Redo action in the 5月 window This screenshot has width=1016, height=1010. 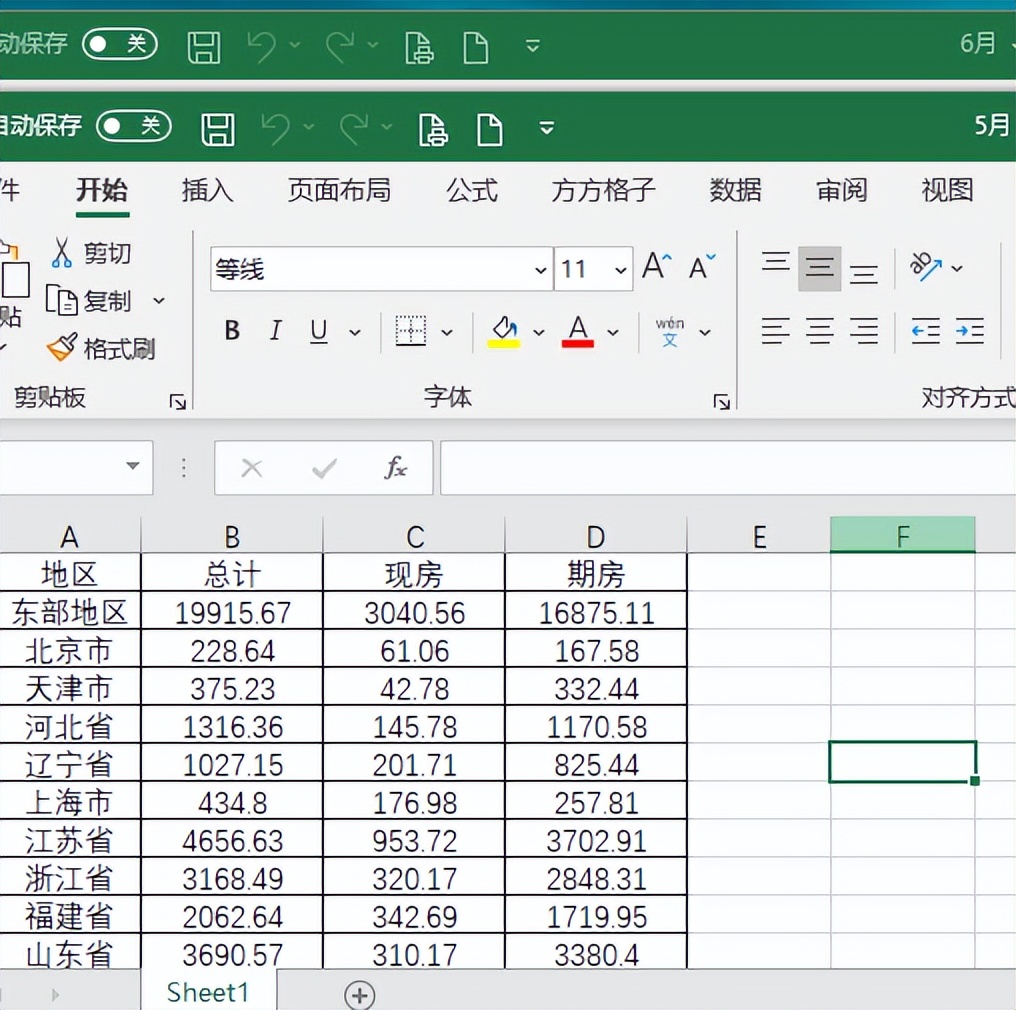click(355, 128)
